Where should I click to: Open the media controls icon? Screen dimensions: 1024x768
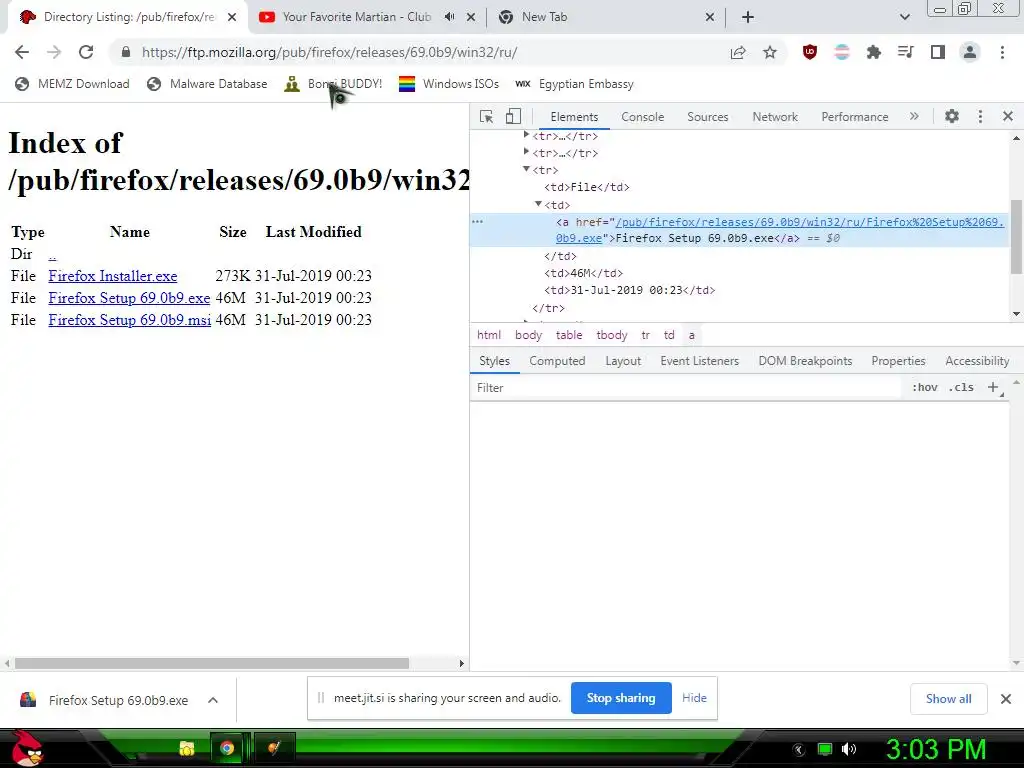[x=905, y=52]
